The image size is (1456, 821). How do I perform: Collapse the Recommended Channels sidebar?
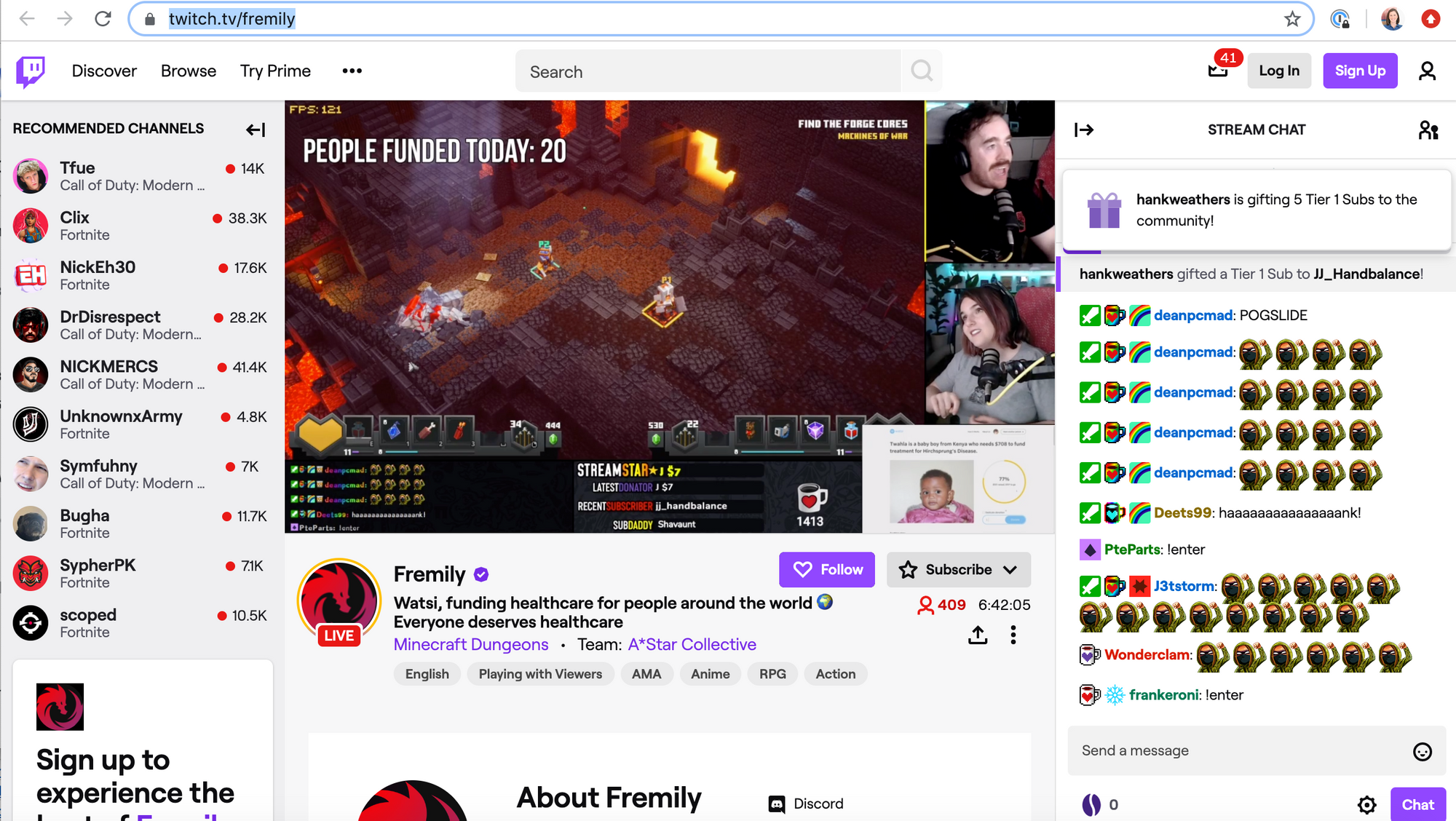point(256,130)
